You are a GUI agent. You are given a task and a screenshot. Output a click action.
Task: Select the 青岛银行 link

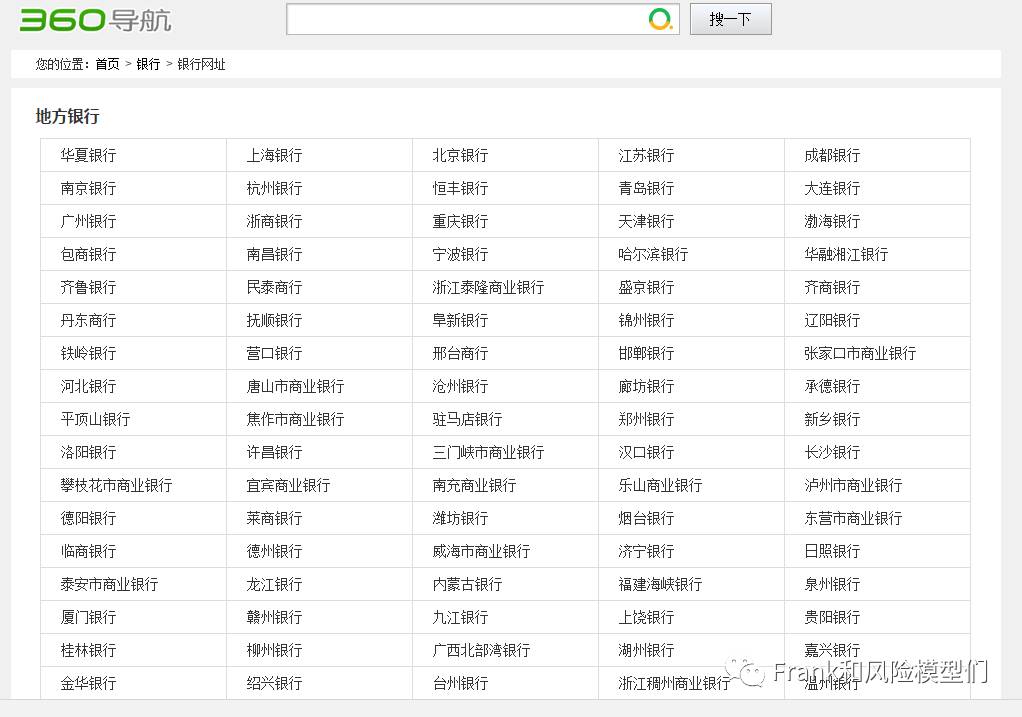pos(646,188)
